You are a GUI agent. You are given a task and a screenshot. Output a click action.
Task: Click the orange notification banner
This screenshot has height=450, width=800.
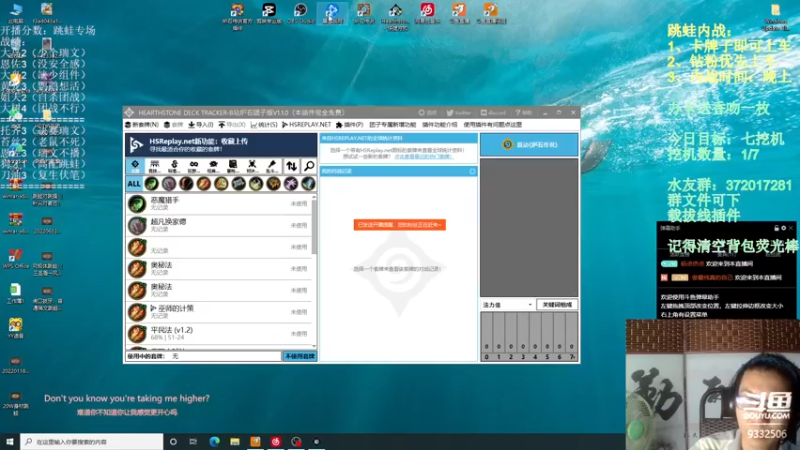tap(399, 225)
